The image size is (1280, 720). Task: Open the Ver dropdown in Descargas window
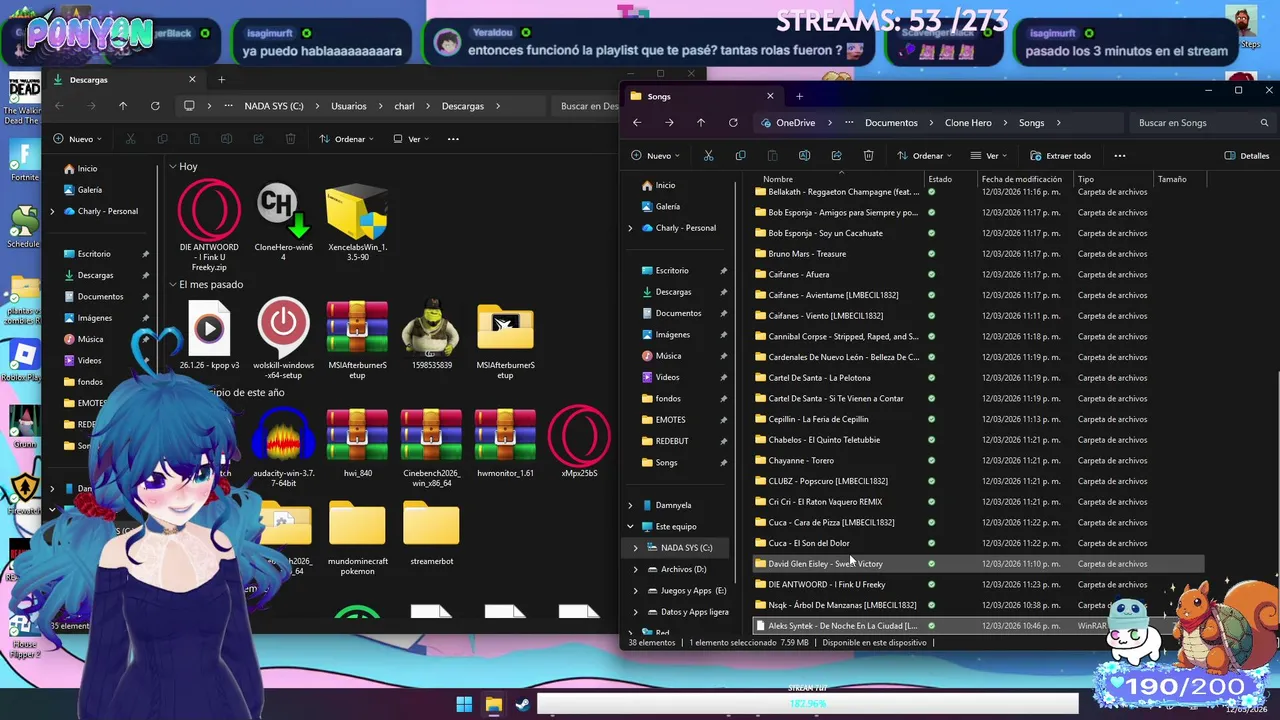coord(411,139)
